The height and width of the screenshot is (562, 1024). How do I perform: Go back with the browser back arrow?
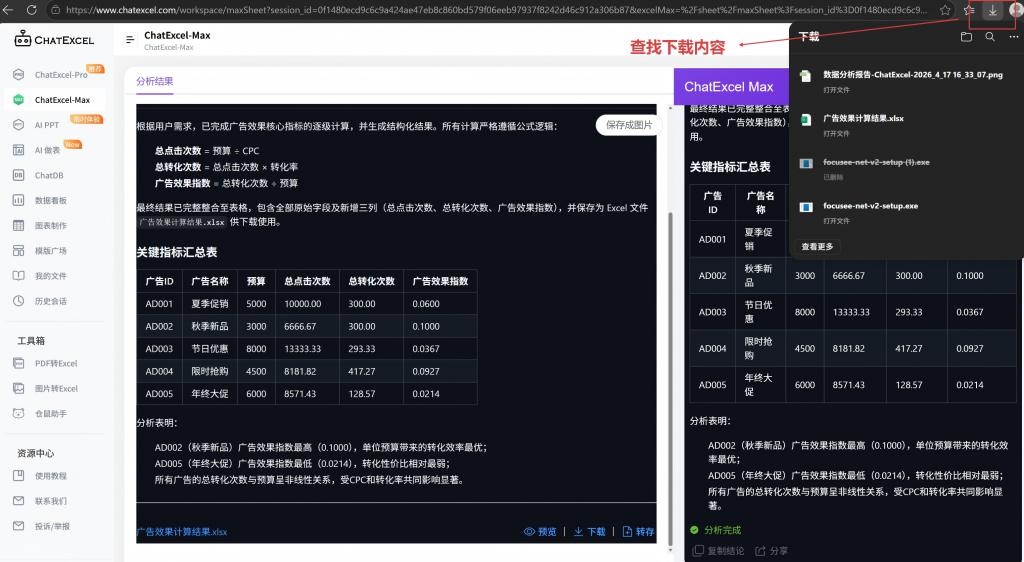[8, 10]
